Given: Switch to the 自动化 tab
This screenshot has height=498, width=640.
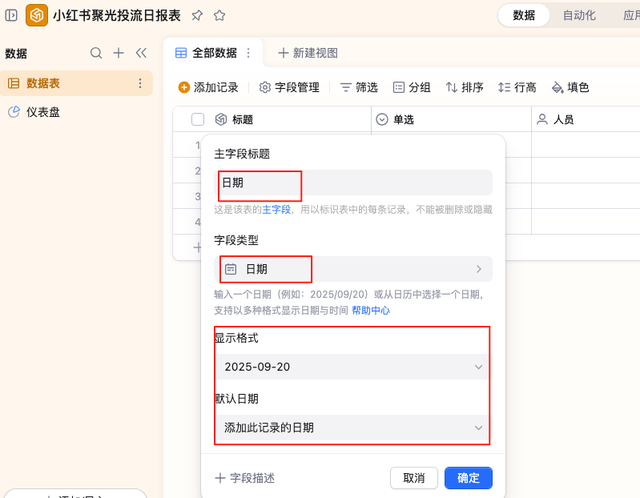Looking at the screenshot, I should click(579, 16).
